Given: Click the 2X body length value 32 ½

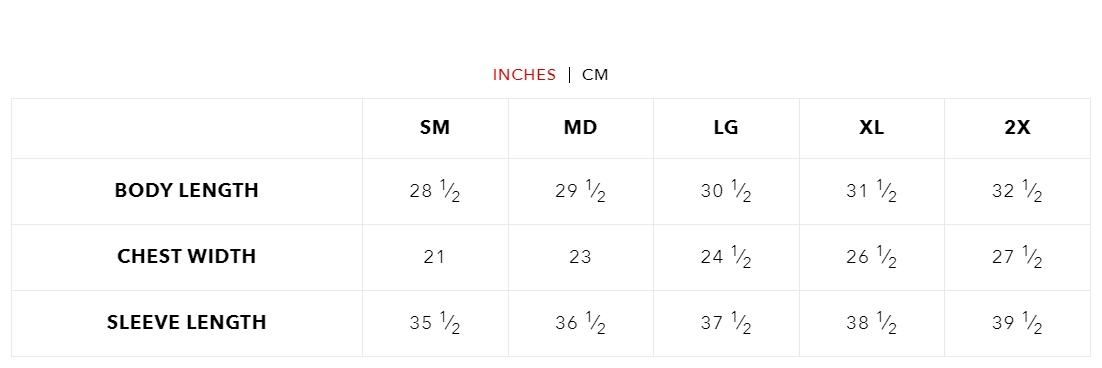Looking at the screenshot, I should point(1017,190).
